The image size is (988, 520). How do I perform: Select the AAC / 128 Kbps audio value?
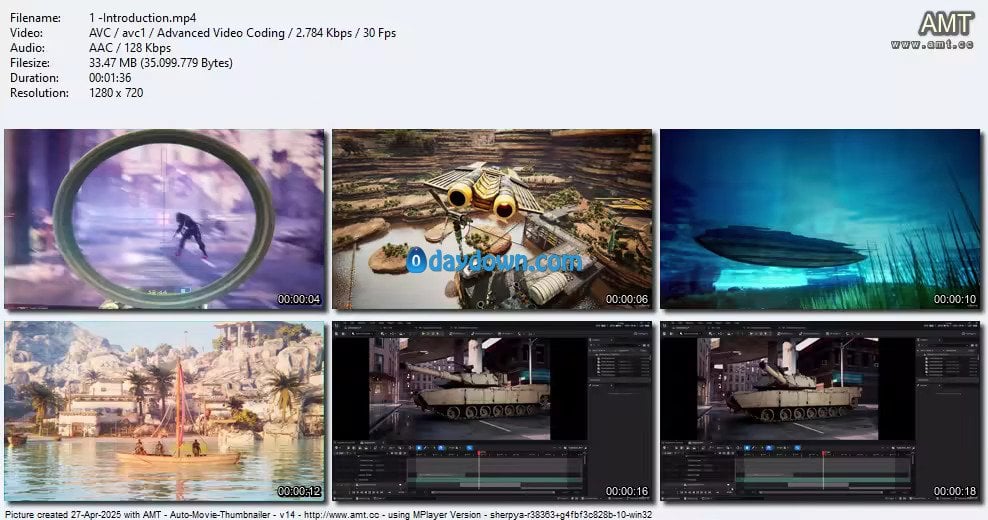130,48
